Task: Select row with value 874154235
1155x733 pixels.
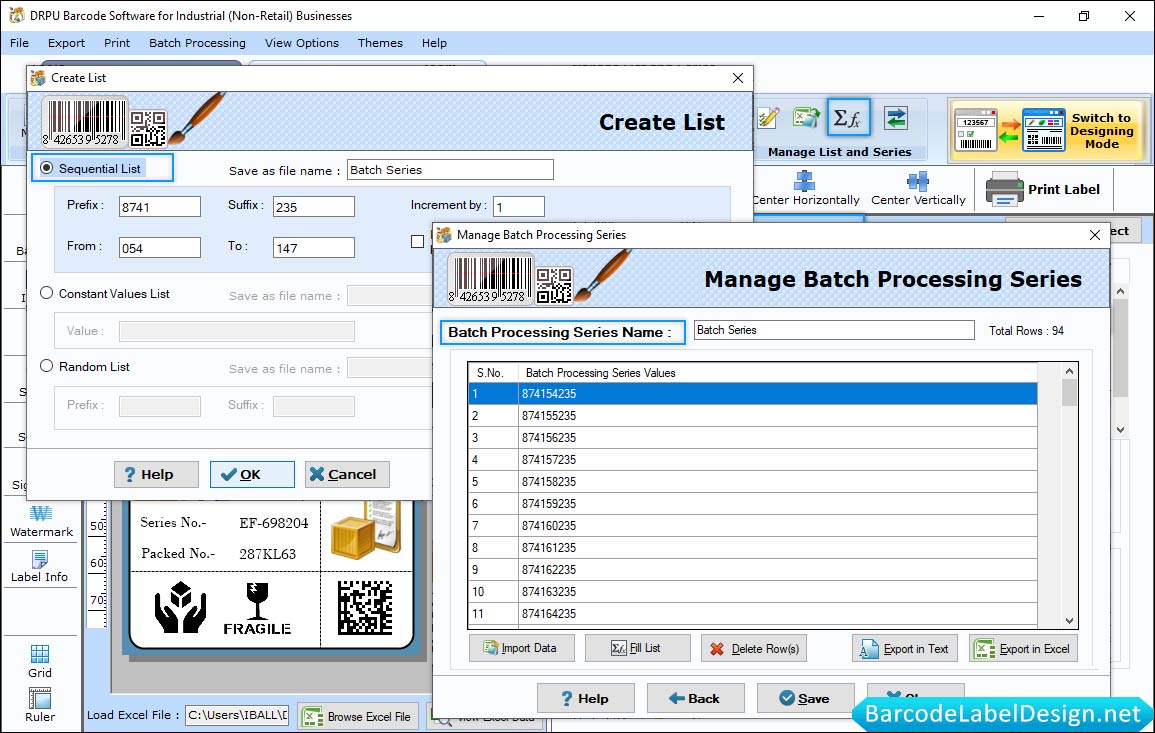Action: point(753,393)
